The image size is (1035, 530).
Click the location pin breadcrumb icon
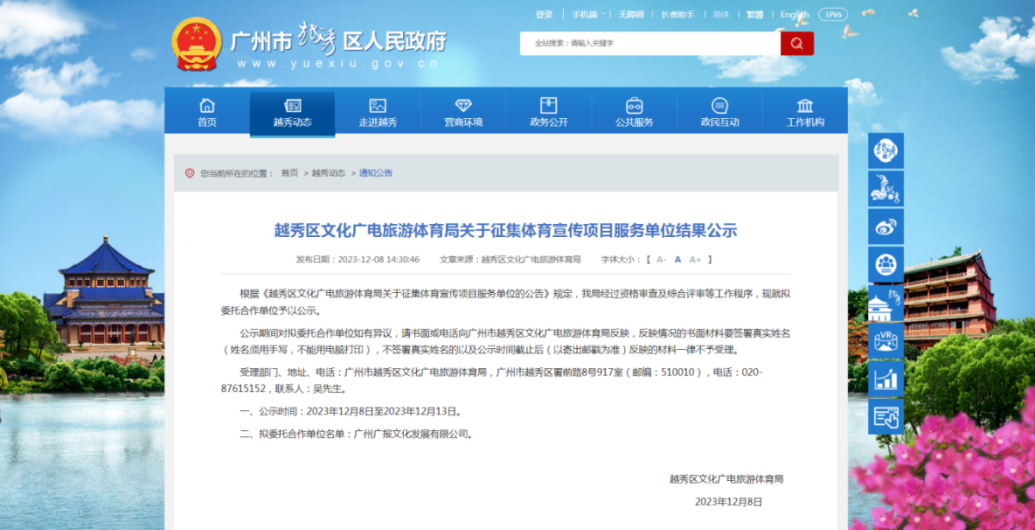click(189, 173)
